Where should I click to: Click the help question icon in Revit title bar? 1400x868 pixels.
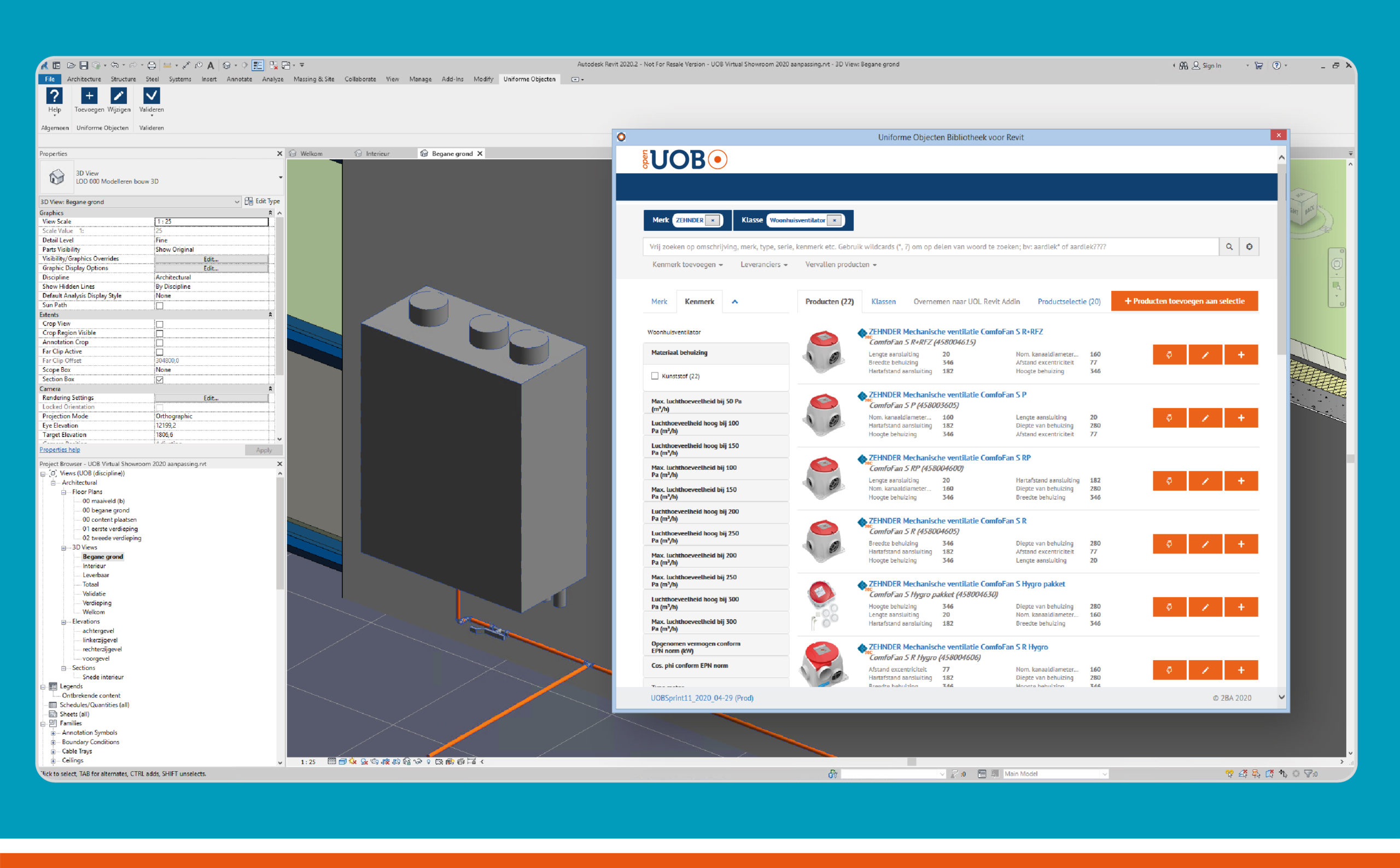pos(1276,66)
